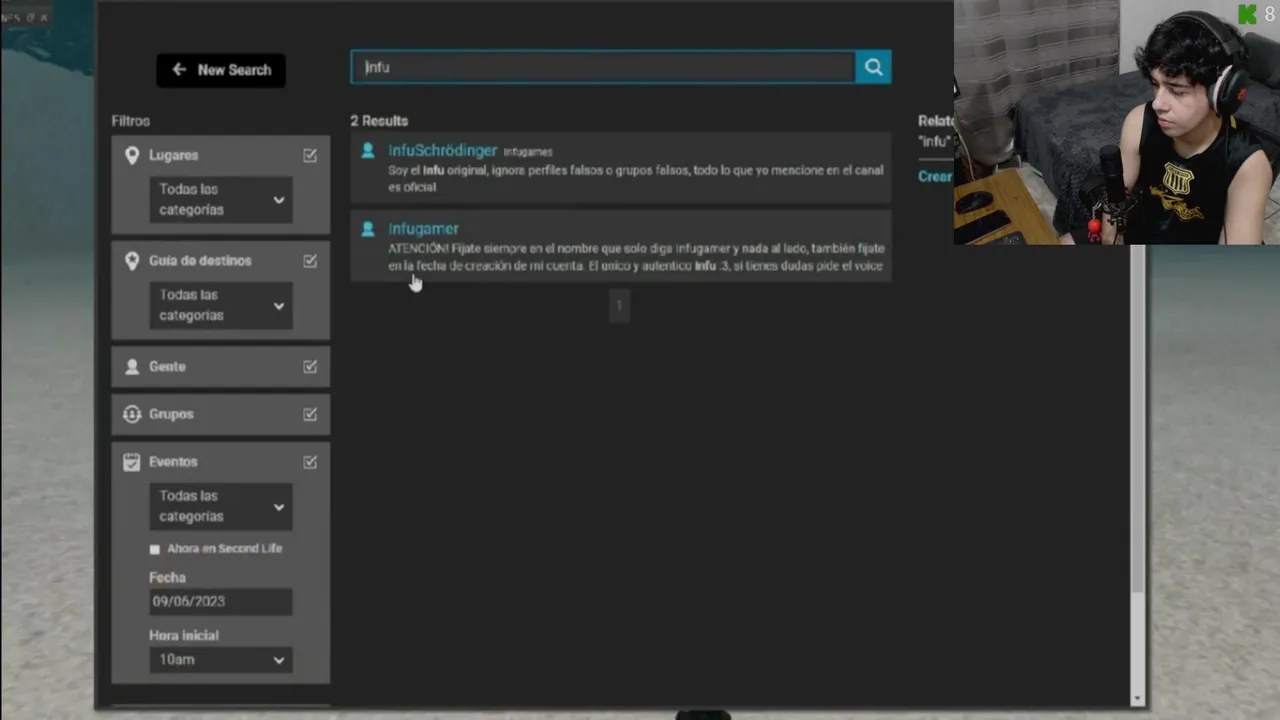This screenshot has height=720, width=1280.
Task: Click the InfuSchrödinger avatar icon
Action: pos(368,150)
